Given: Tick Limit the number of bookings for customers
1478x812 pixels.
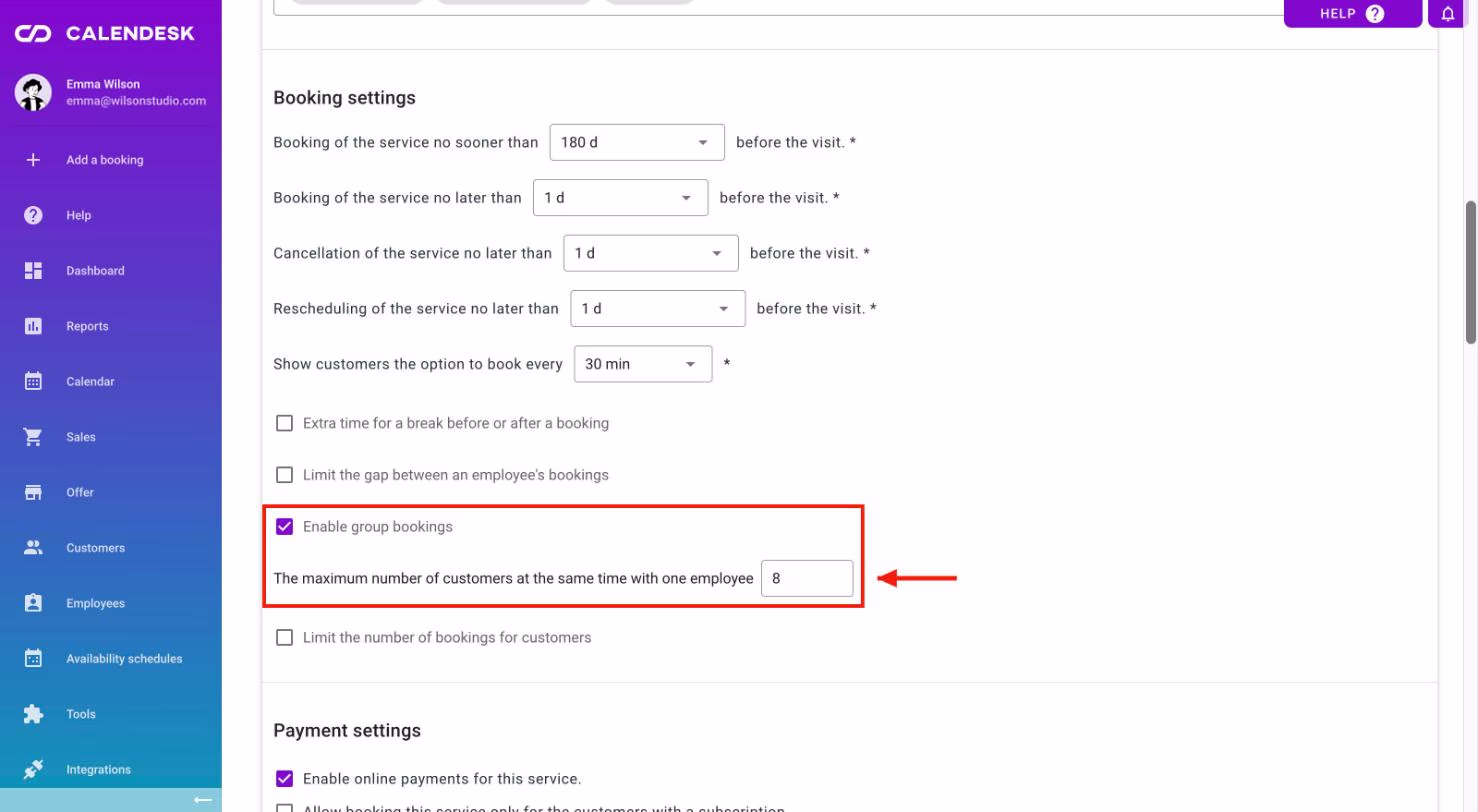Looking at the screenshot, I should (x=284, y=638).
